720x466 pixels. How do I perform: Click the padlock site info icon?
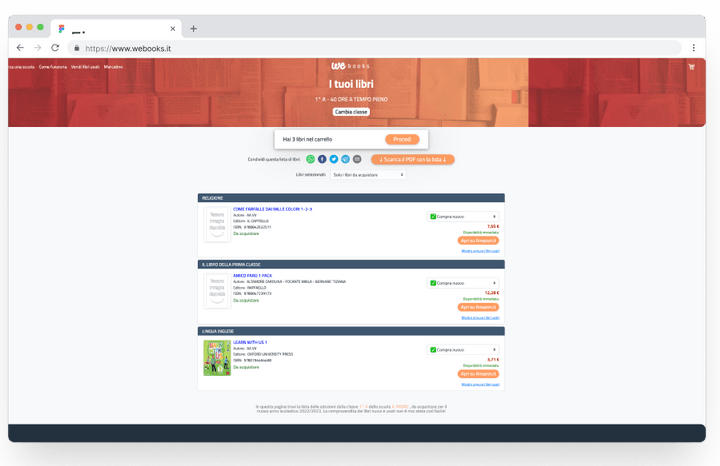(x=77, y=48)
